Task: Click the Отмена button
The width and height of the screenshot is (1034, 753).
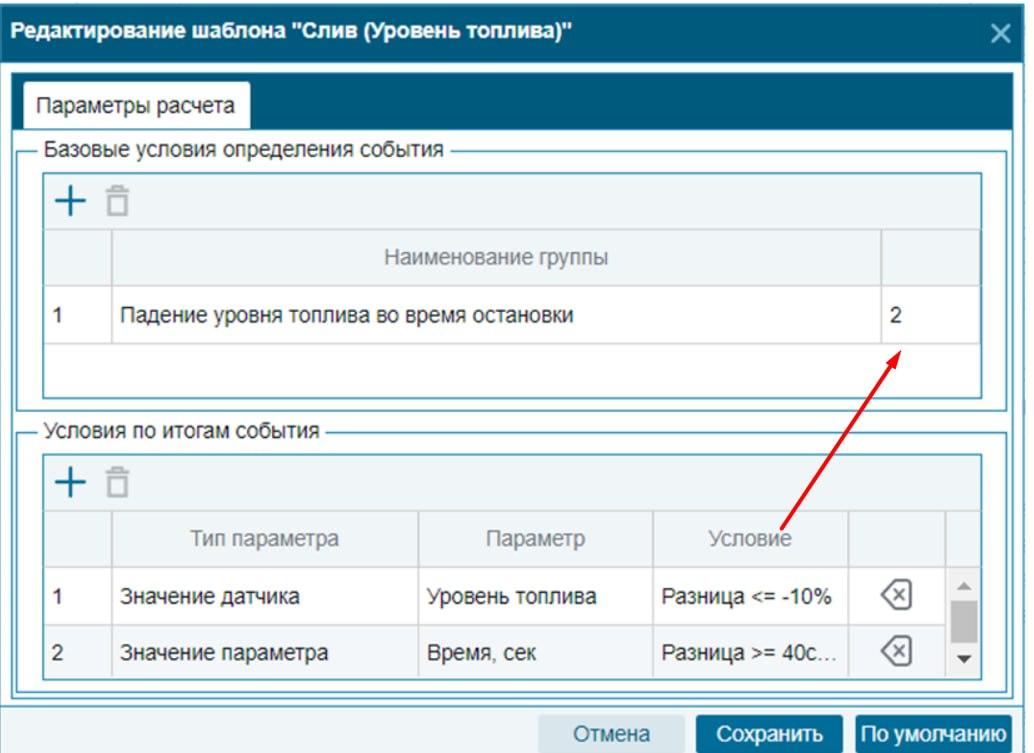Action: pyautogui.click(x=611, y=734)
